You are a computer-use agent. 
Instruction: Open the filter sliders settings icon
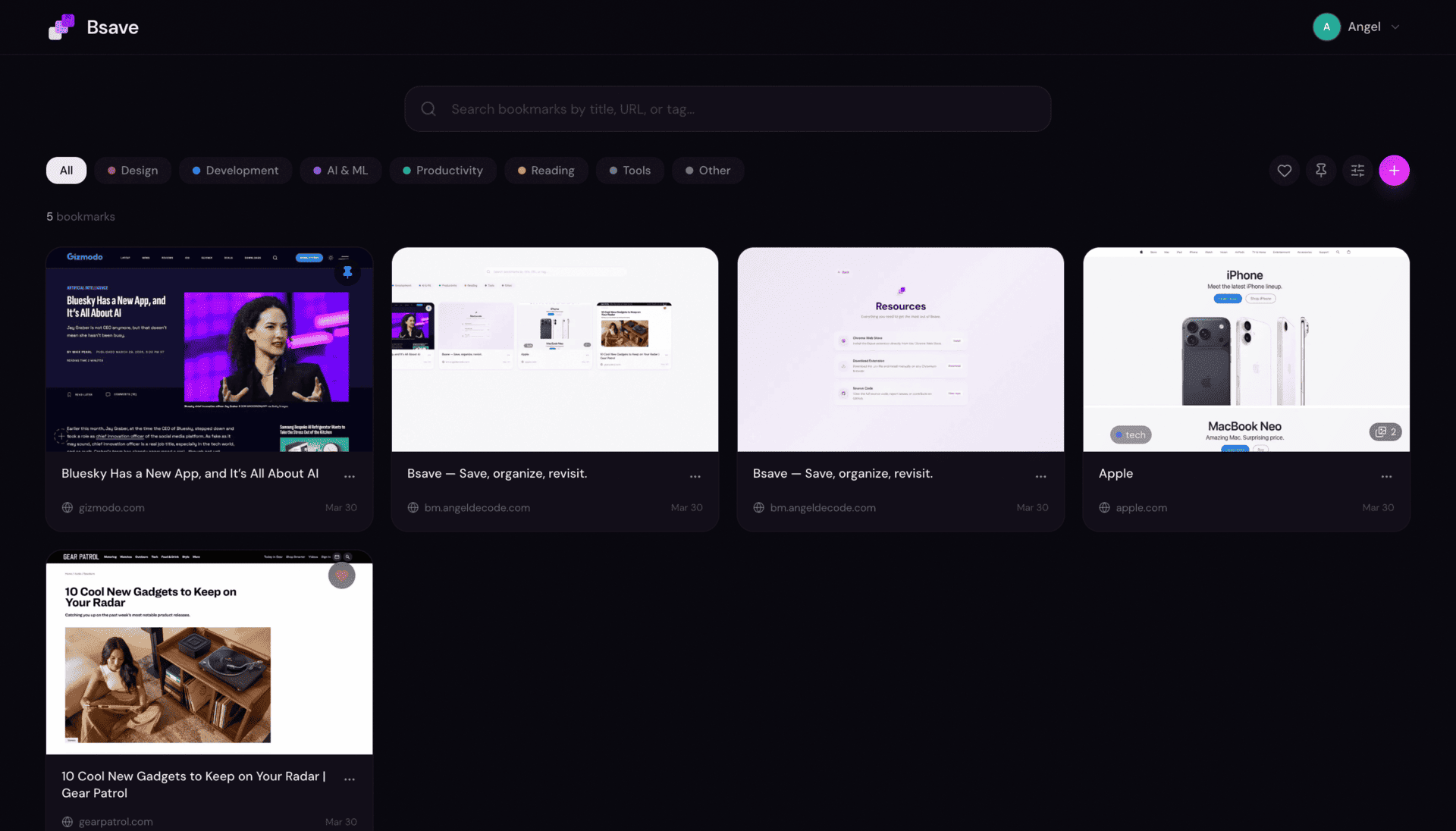(1357, 171)
